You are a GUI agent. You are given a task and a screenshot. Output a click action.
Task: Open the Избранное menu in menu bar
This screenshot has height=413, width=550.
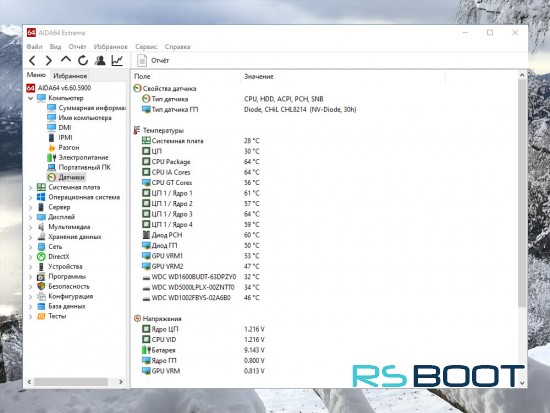pyautogui.click(x=110, y=47)
